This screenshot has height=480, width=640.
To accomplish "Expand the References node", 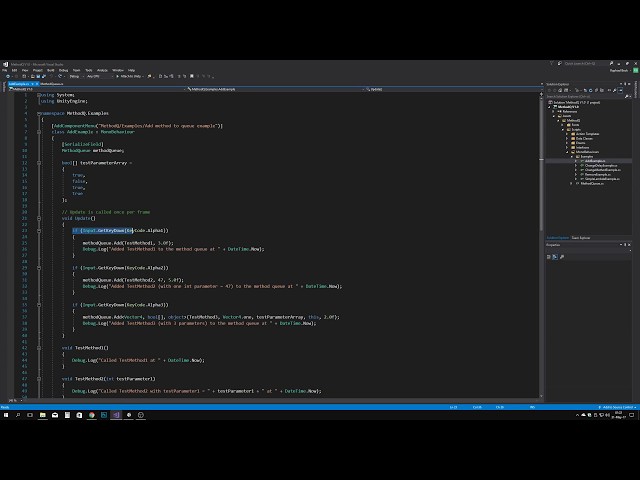I will pos(554,111).
